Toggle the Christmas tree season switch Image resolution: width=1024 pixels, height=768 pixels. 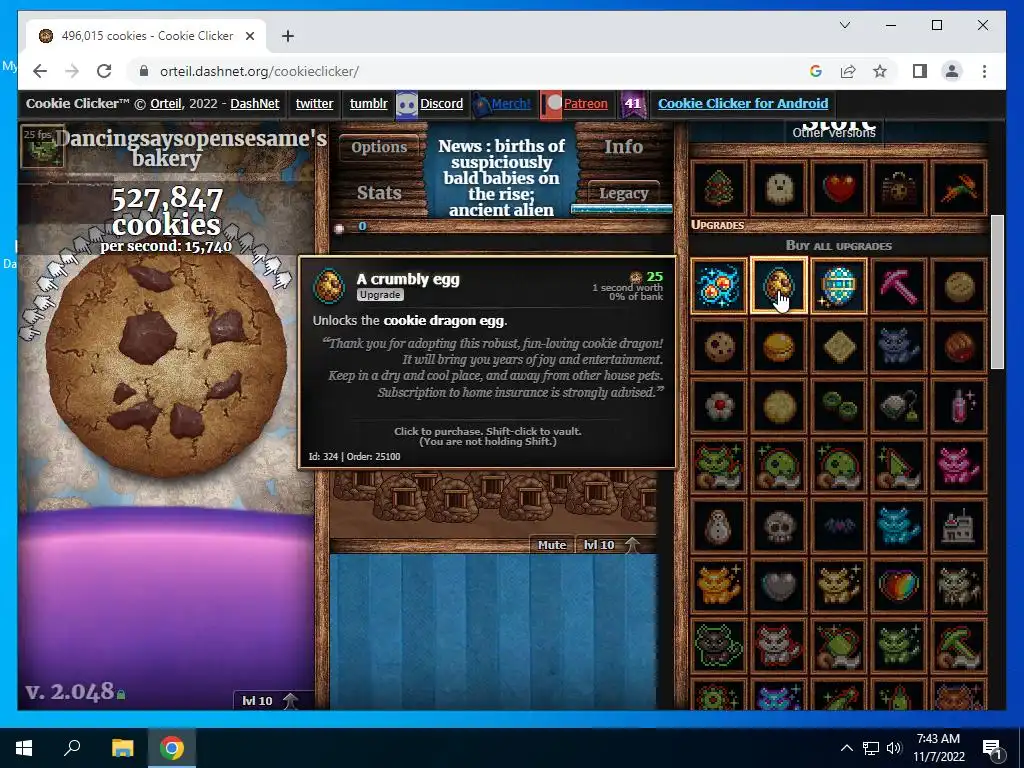[718, 188]
